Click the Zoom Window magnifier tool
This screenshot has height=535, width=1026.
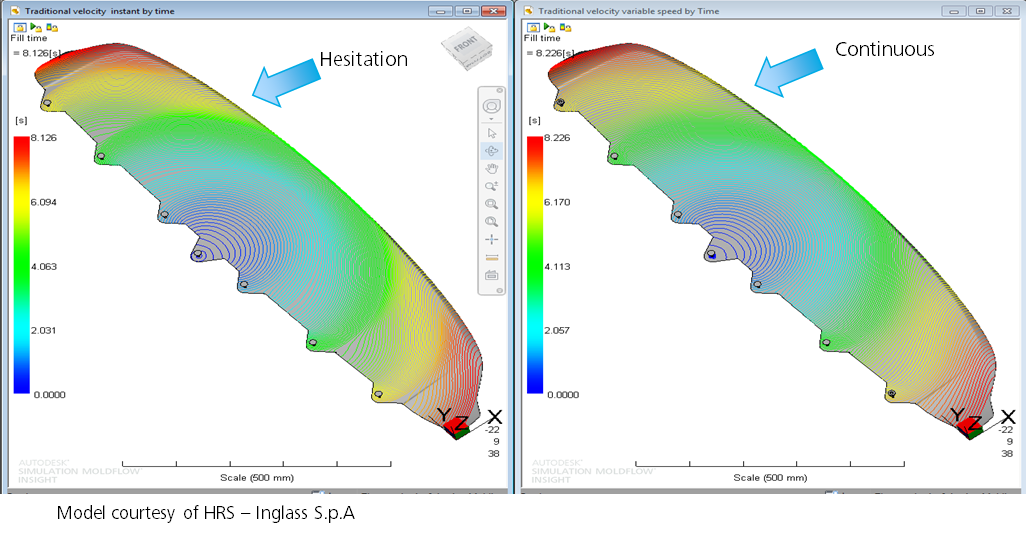point(491,204)
